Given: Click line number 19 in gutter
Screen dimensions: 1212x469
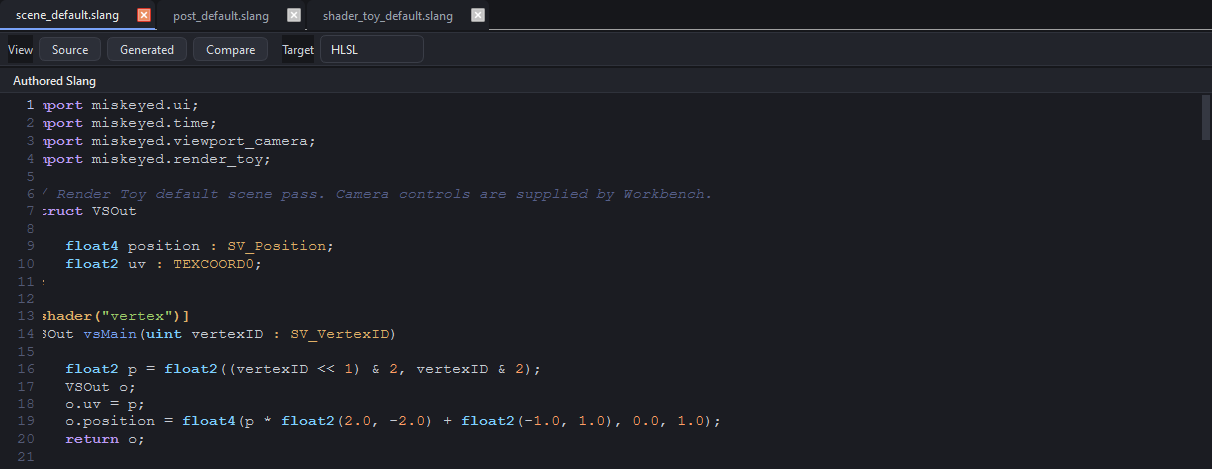Looking at the screenshot, I should point(27,421).
